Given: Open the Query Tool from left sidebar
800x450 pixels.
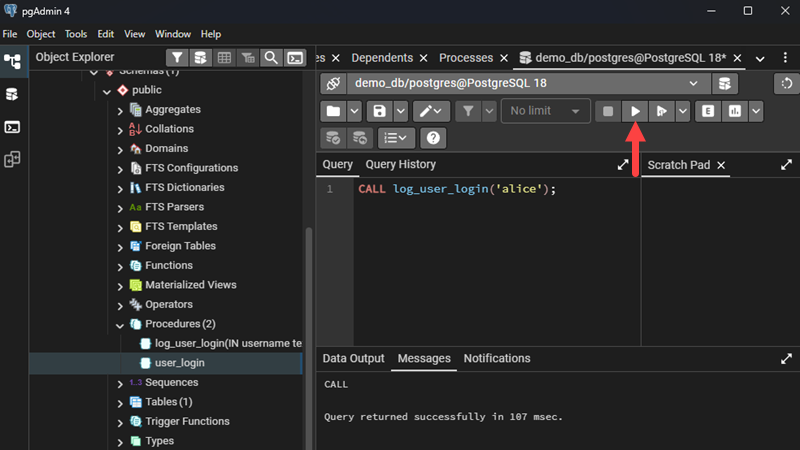Looking at the screenshot, I should click(12, 94).
